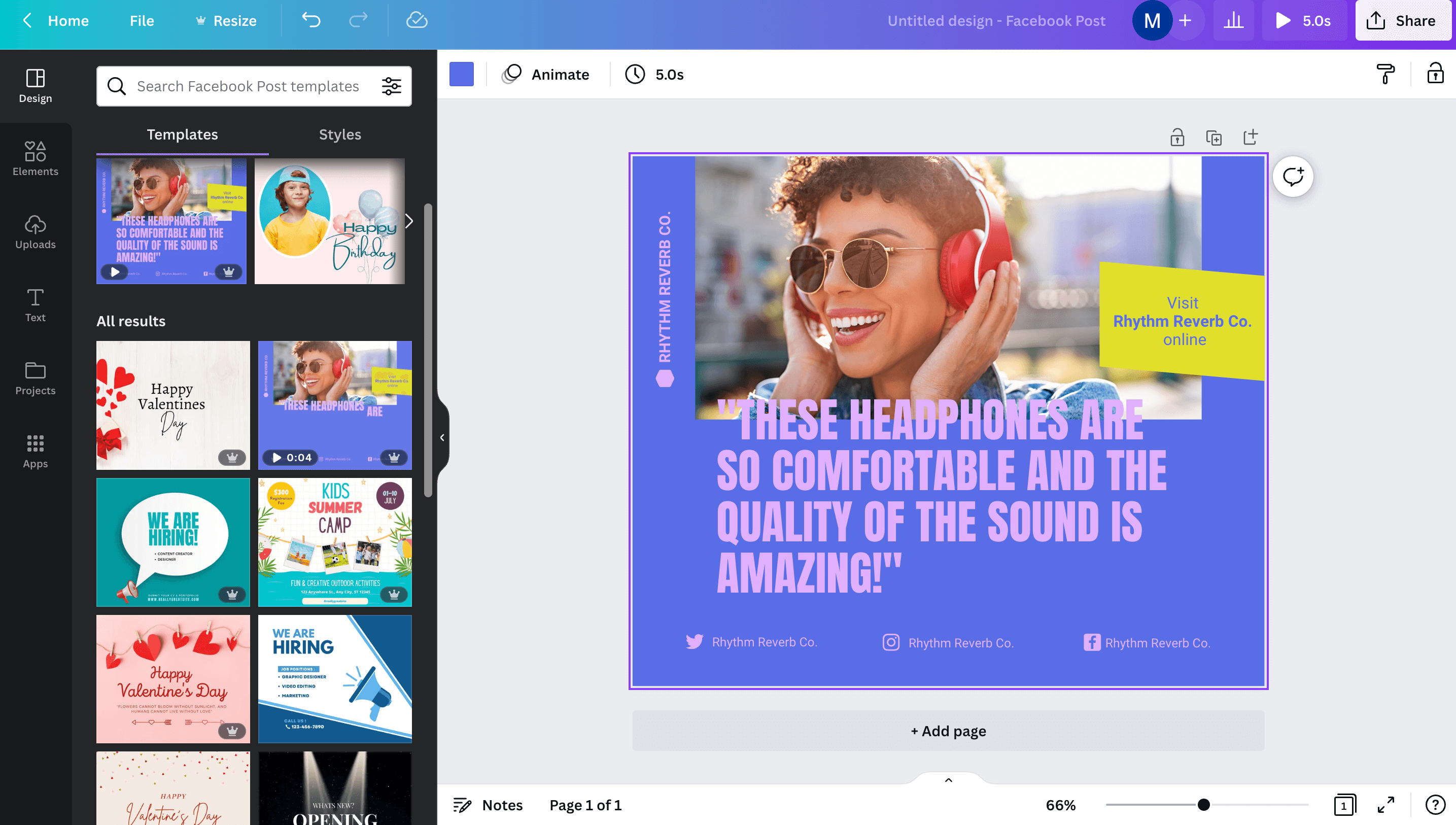The width and height of the screenshot is (1456, 825).
Task: Click the Redo arrow icon
Action: point(357,20)
